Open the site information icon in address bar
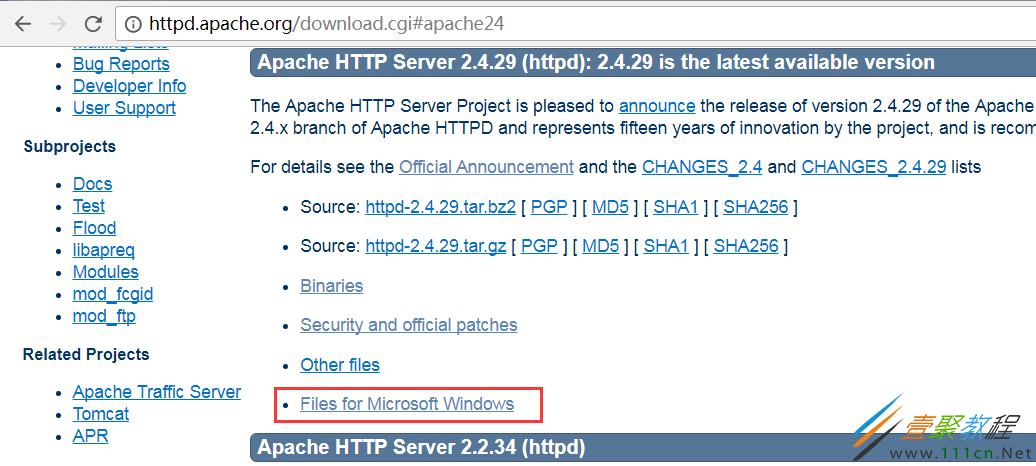 tap(133, 24)
